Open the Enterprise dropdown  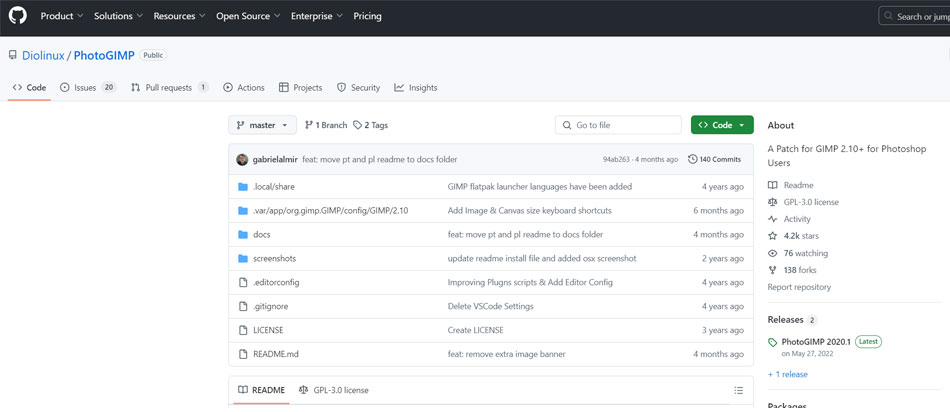[x=317, y=16]
